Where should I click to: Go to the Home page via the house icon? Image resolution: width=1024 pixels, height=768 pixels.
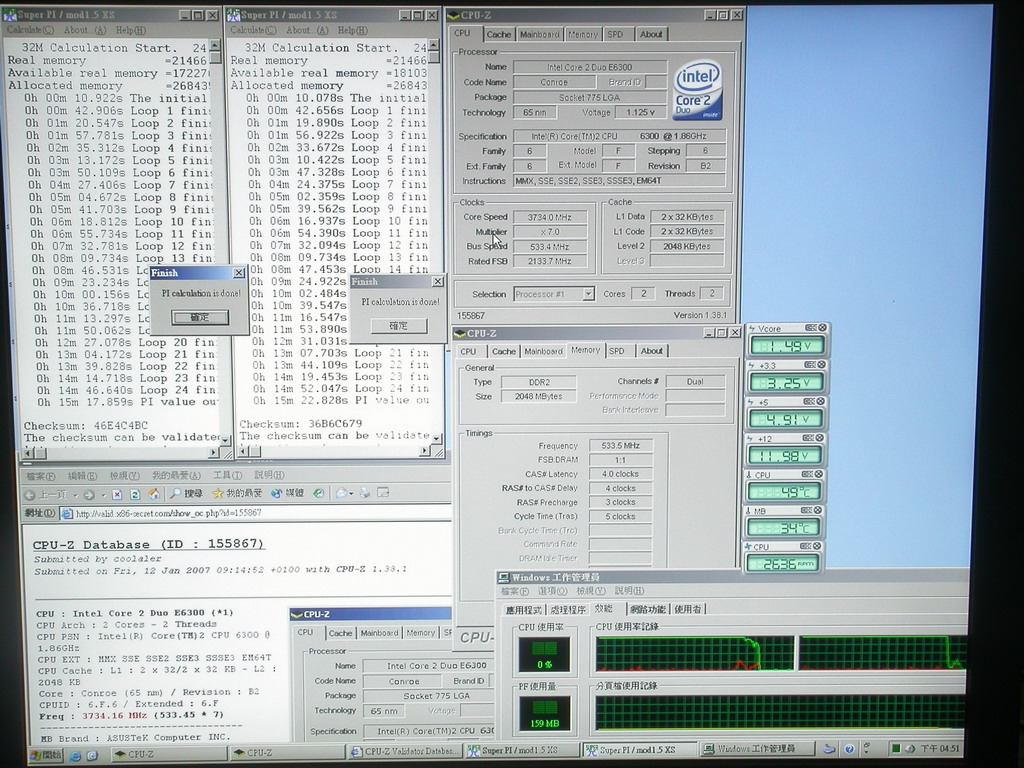153,494
